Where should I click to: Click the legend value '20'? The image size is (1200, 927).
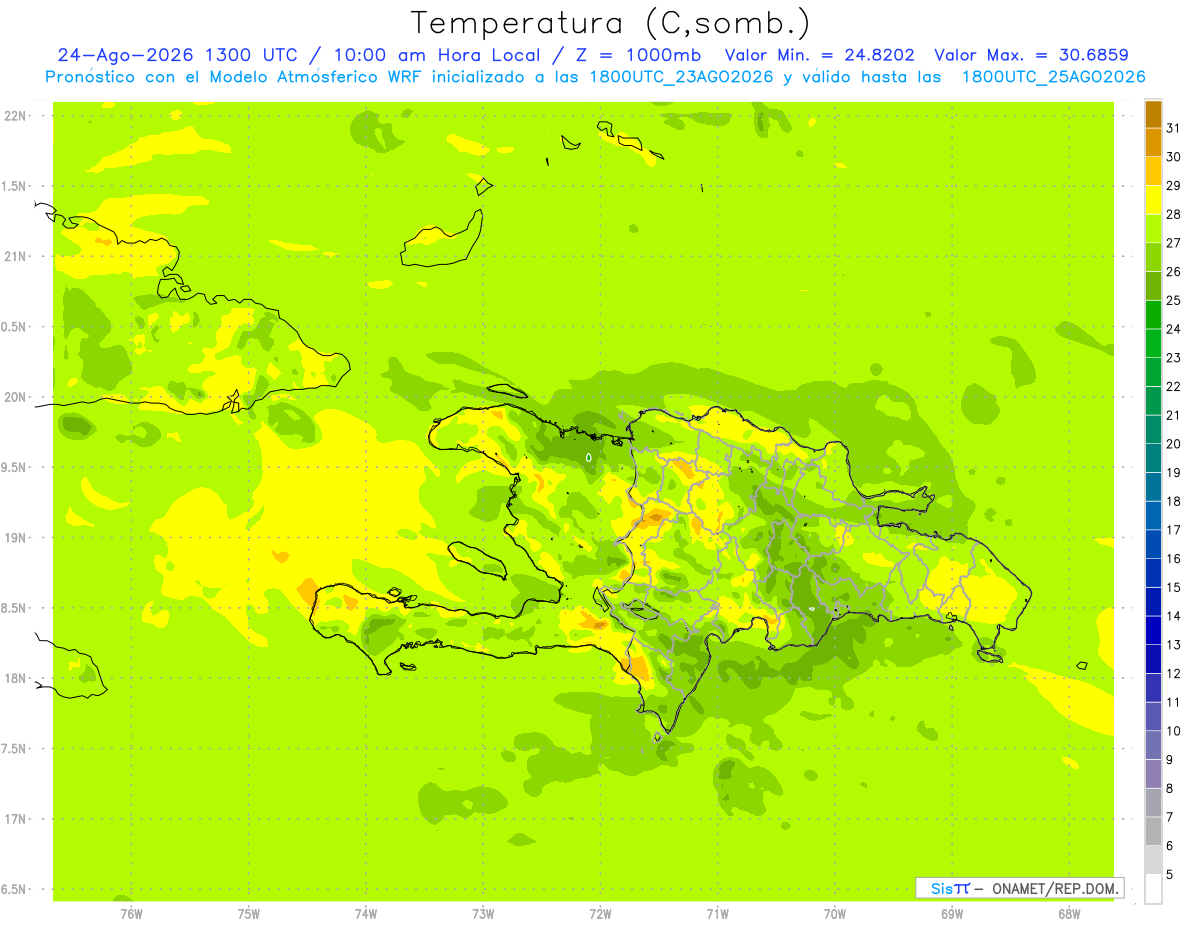[1174, 443]
